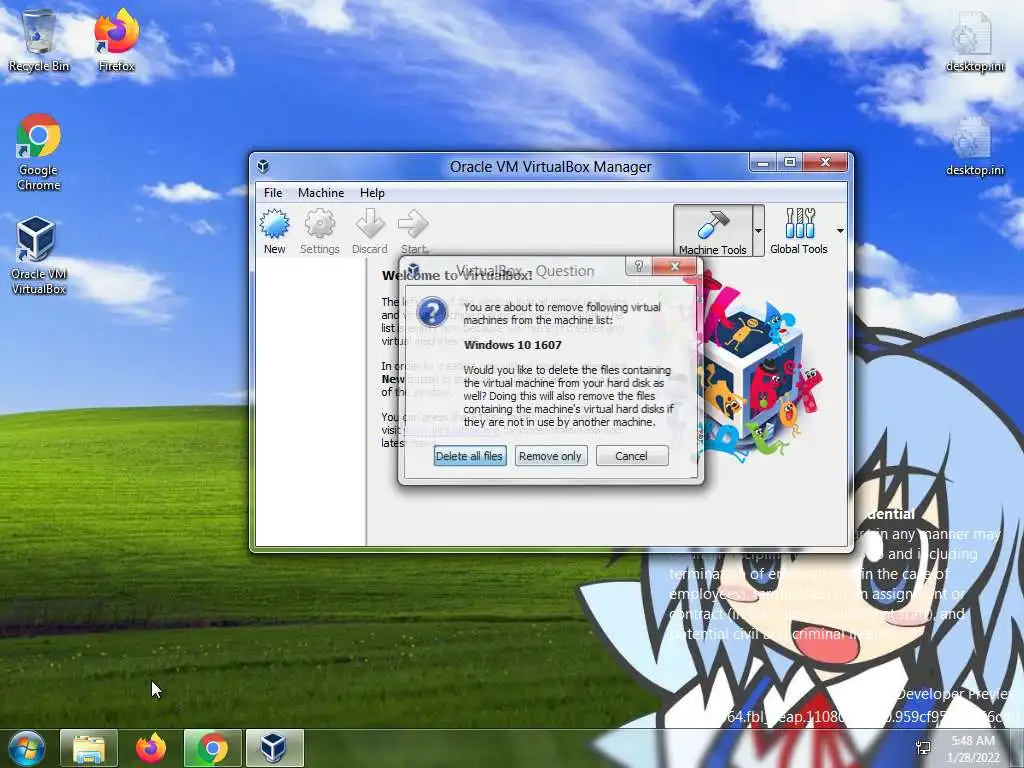Viewport: 1024px width, 768px height.
Task: Click the "Welcome to VirtualBox!" heading
Action: click(457, 276)
